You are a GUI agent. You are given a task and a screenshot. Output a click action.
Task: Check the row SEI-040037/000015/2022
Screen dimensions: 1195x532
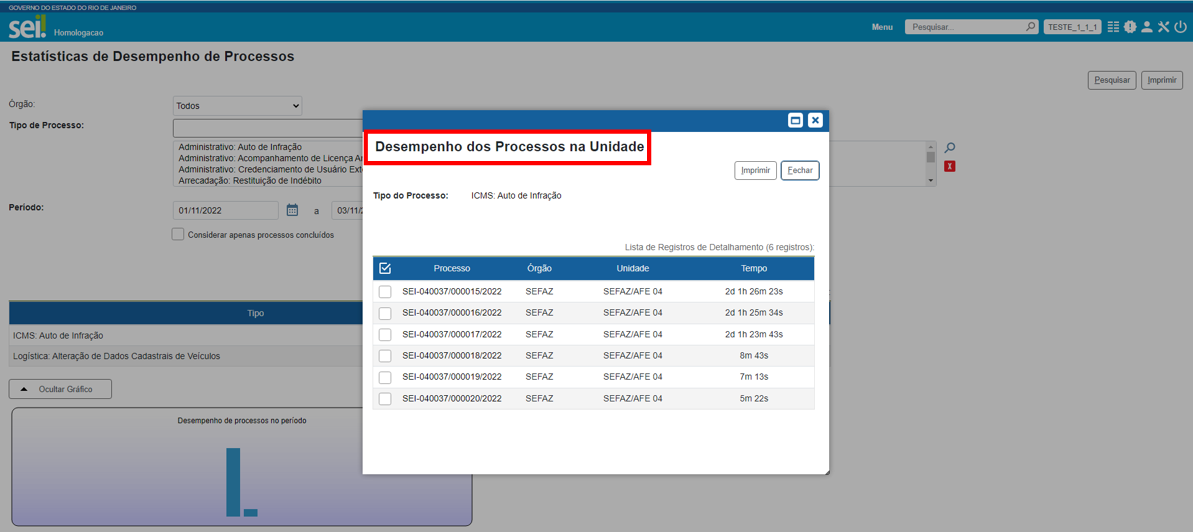pos(385,292)
